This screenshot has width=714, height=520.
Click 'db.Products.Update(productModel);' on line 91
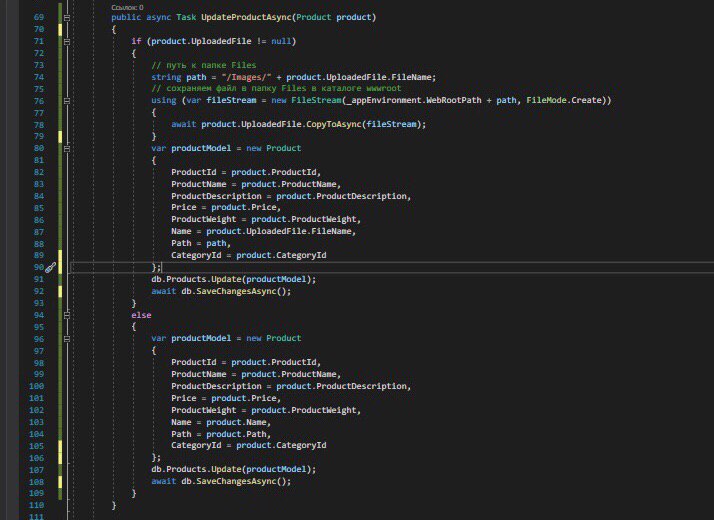pos(234,279)
